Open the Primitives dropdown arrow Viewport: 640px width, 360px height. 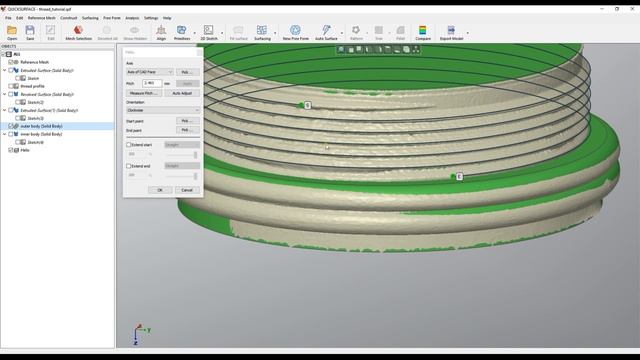tap(195, 33)
